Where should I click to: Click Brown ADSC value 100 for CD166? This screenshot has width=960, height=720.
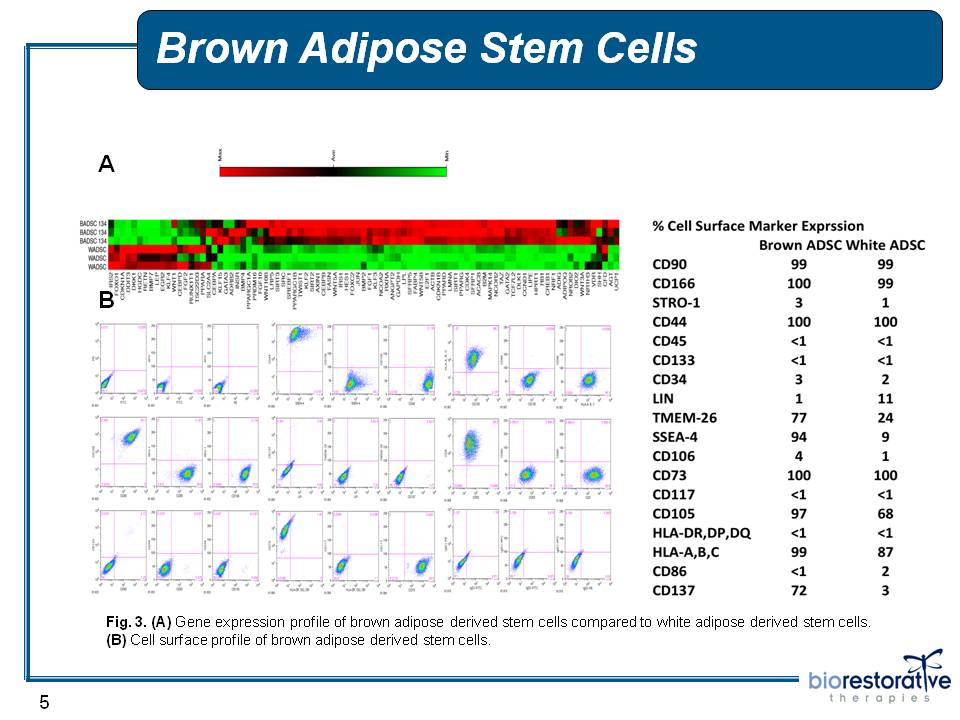tap(798, 283)
